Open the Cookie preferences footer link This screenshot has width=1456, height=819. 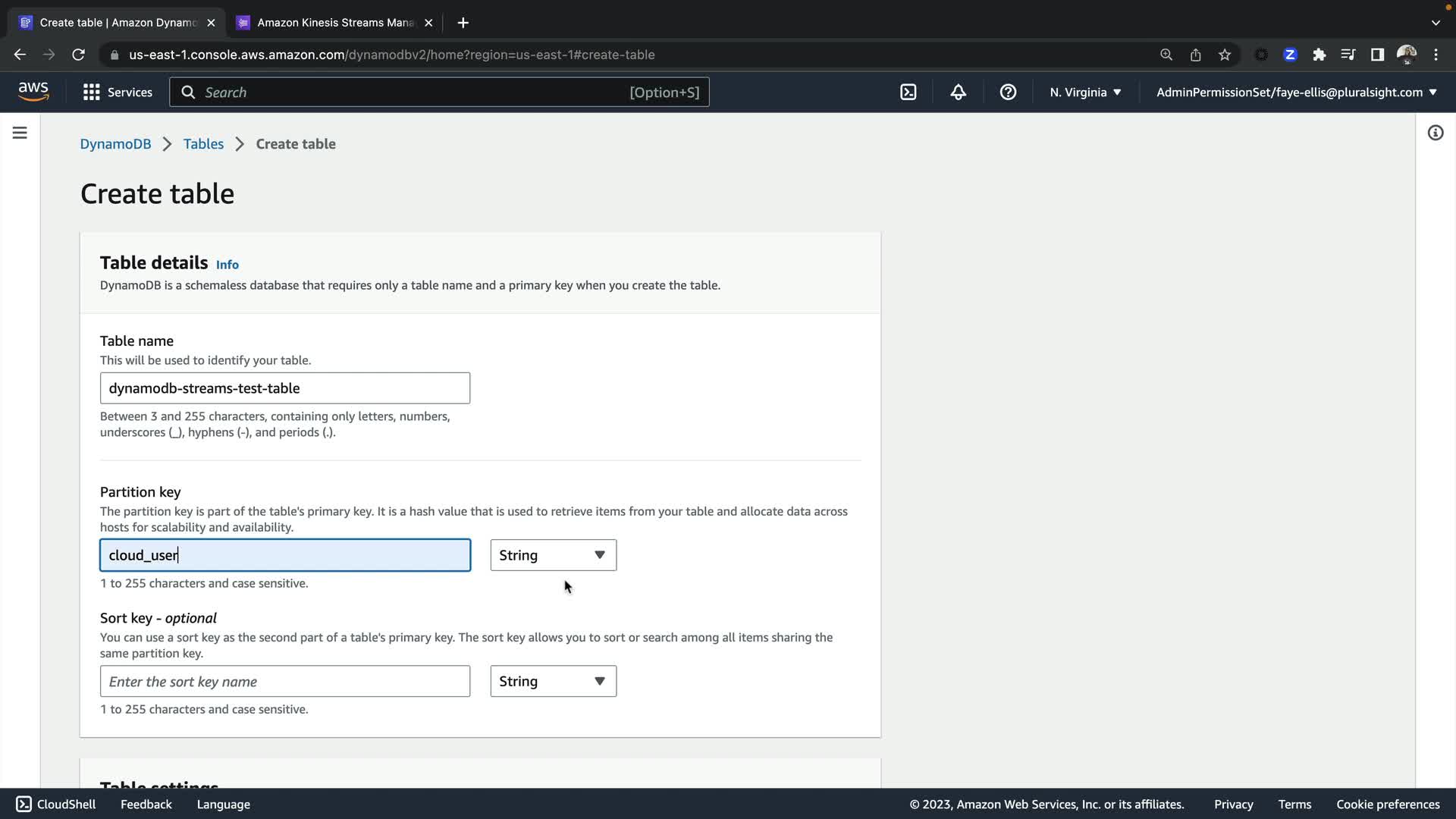1387,805
